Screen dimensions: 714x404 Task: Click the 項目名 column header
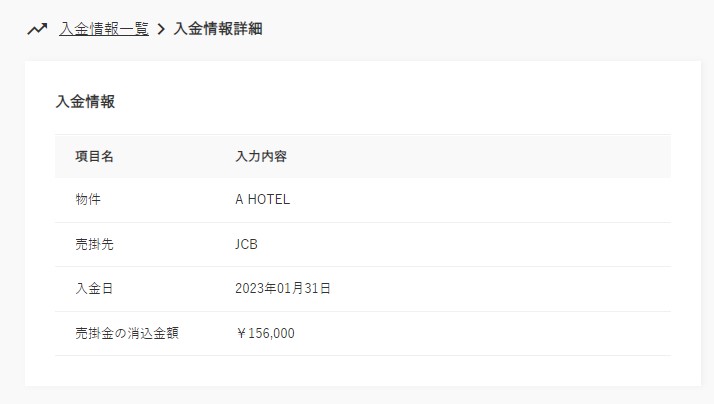click(x=95, y=157)
